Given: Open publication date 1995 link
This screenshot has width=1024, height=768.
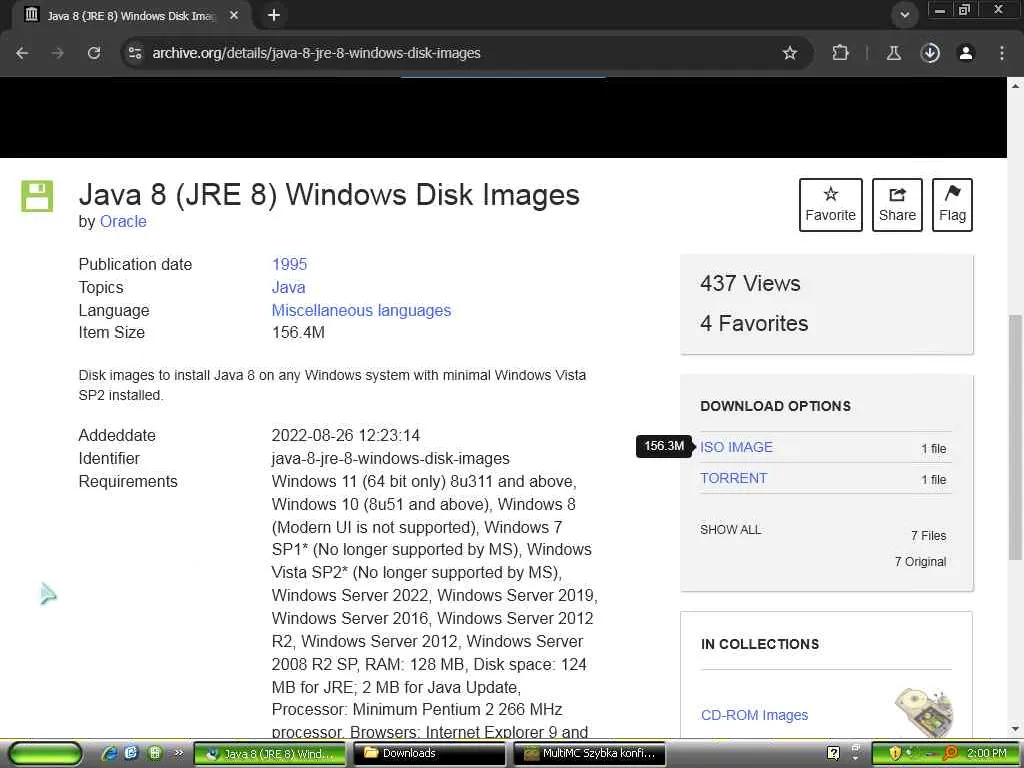Looking at the screenshot, I should point(289,264).
